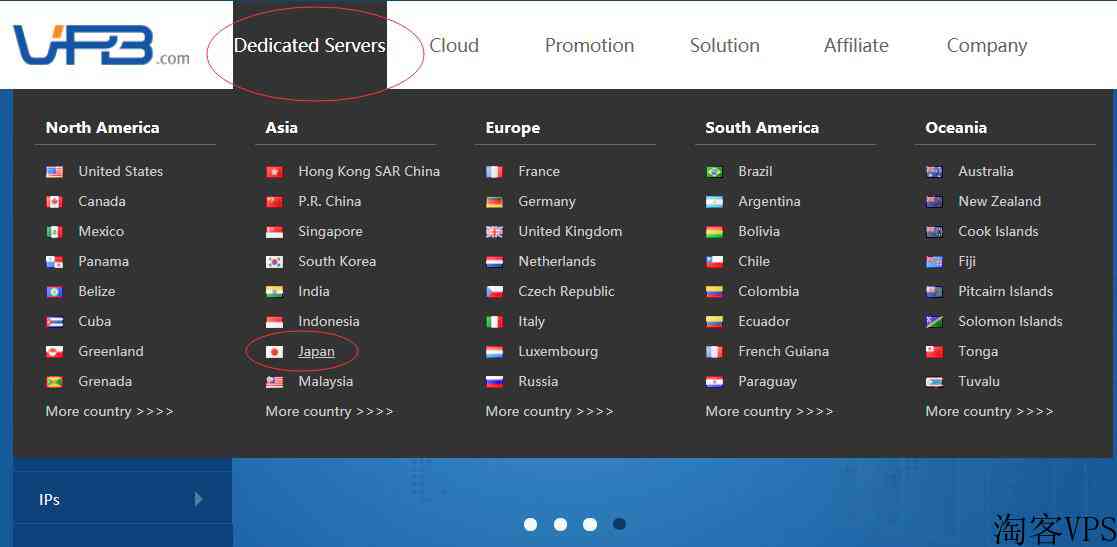Click the Canada flag icon
1117x547 pixels.
click(x=54, y=202)
